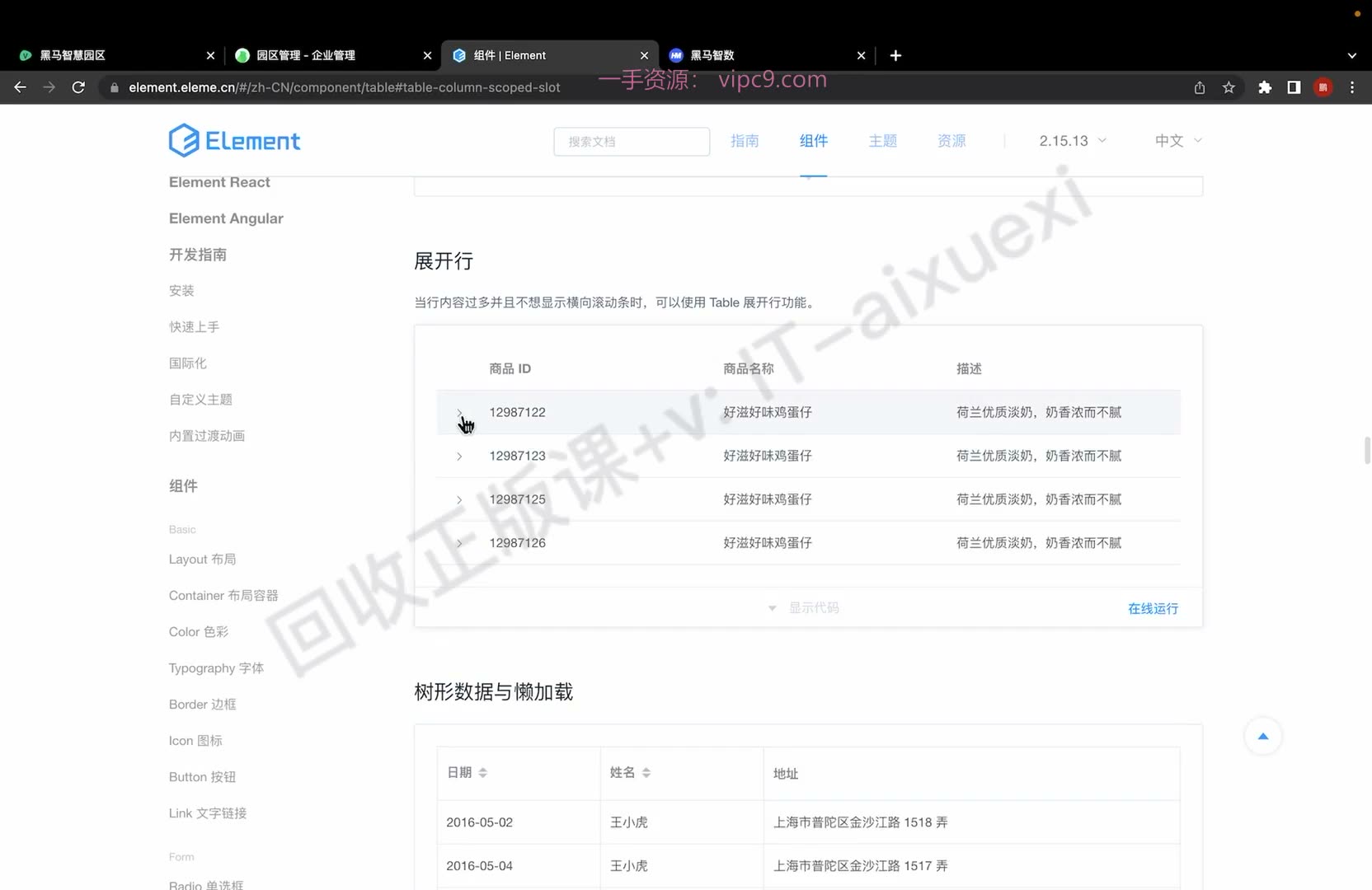The image size is (1372, 890).
Task: Sort by 日期 column arrows
Action: pyautogui.click(x=483, y=773)
